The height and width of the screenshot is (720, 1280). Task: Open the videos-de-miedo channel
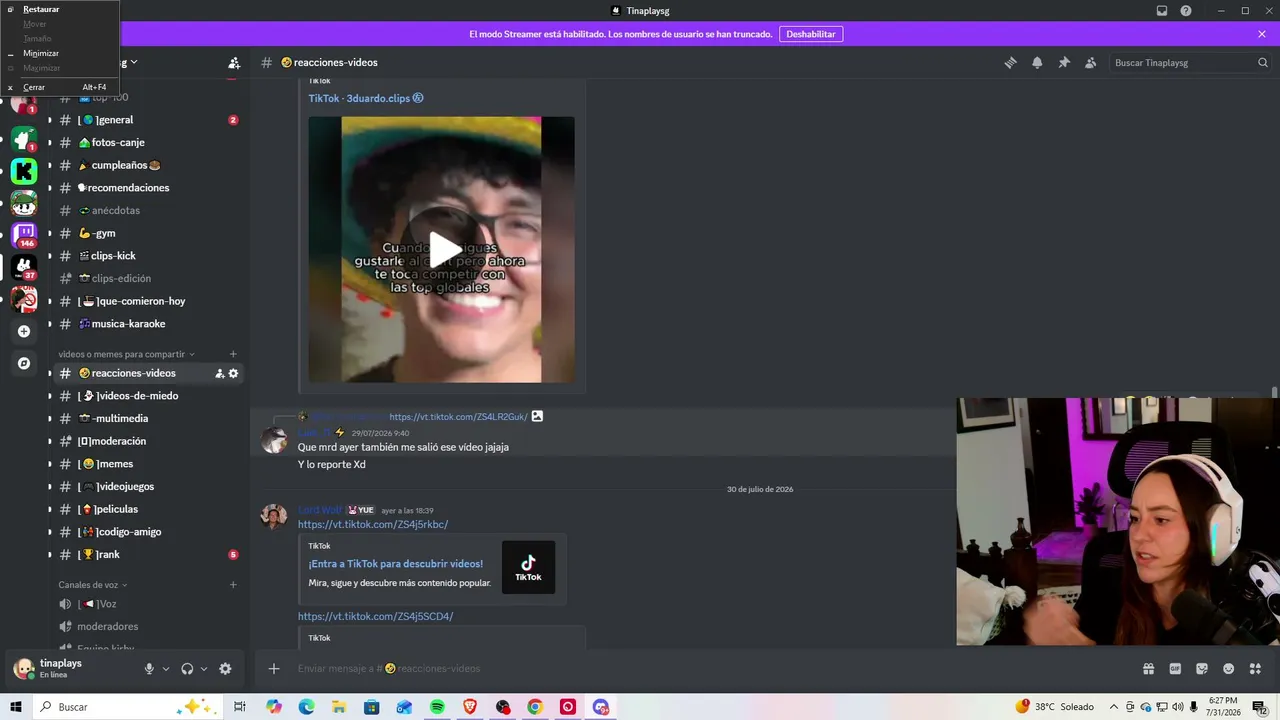click(x=146, y=396)
